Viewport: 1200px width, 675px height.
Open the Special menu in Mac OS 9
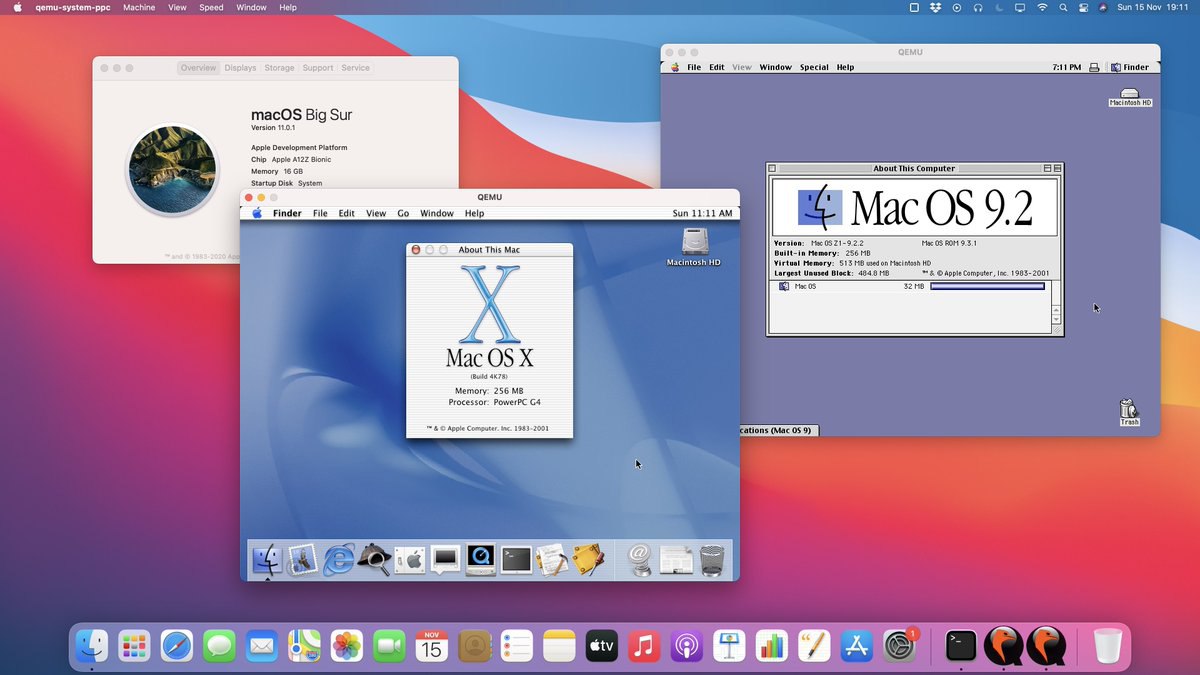[x=814, y=67]
